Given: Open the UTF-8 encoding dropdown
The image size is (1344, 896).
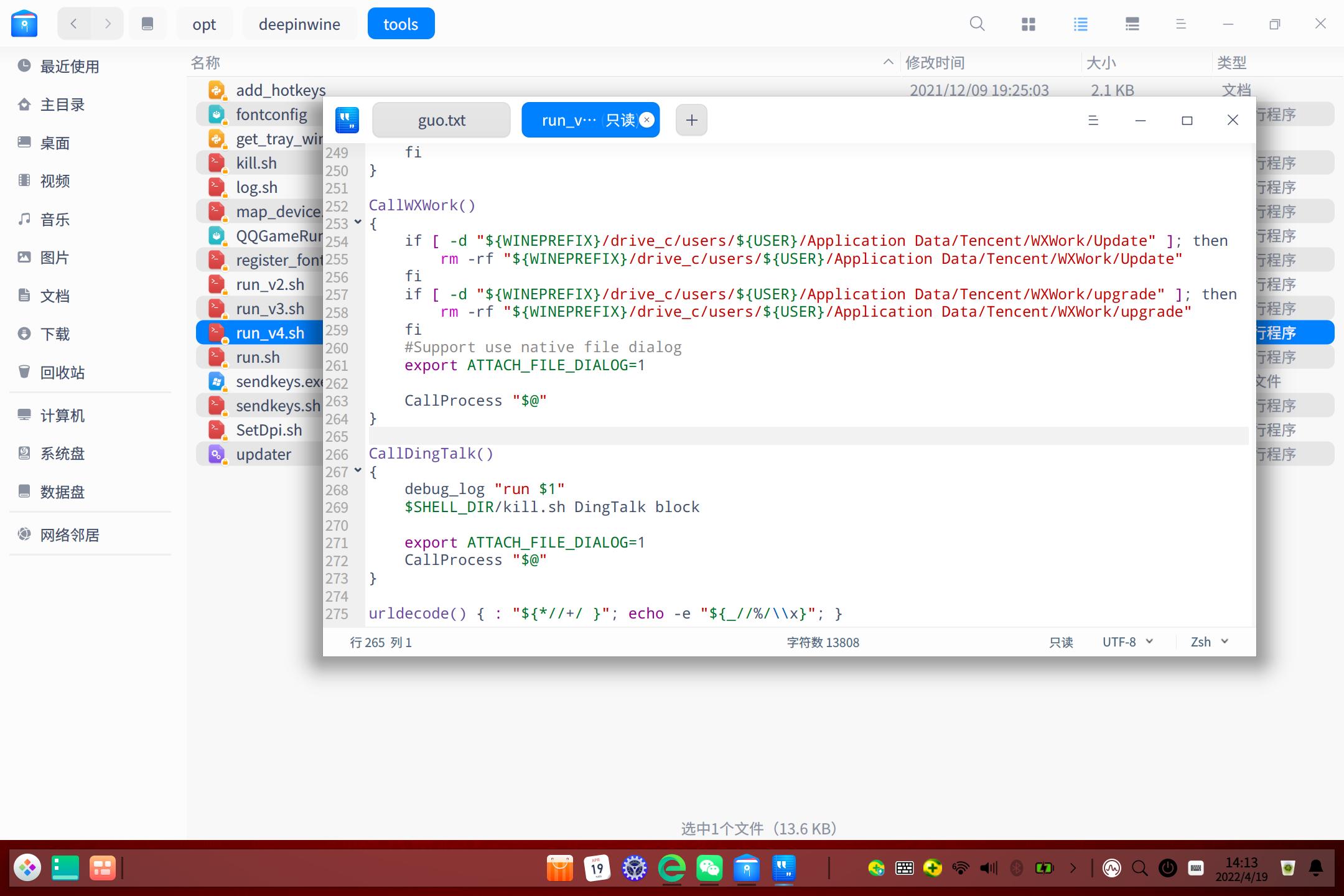Looking at the screenshot, I should [1127, 642].
